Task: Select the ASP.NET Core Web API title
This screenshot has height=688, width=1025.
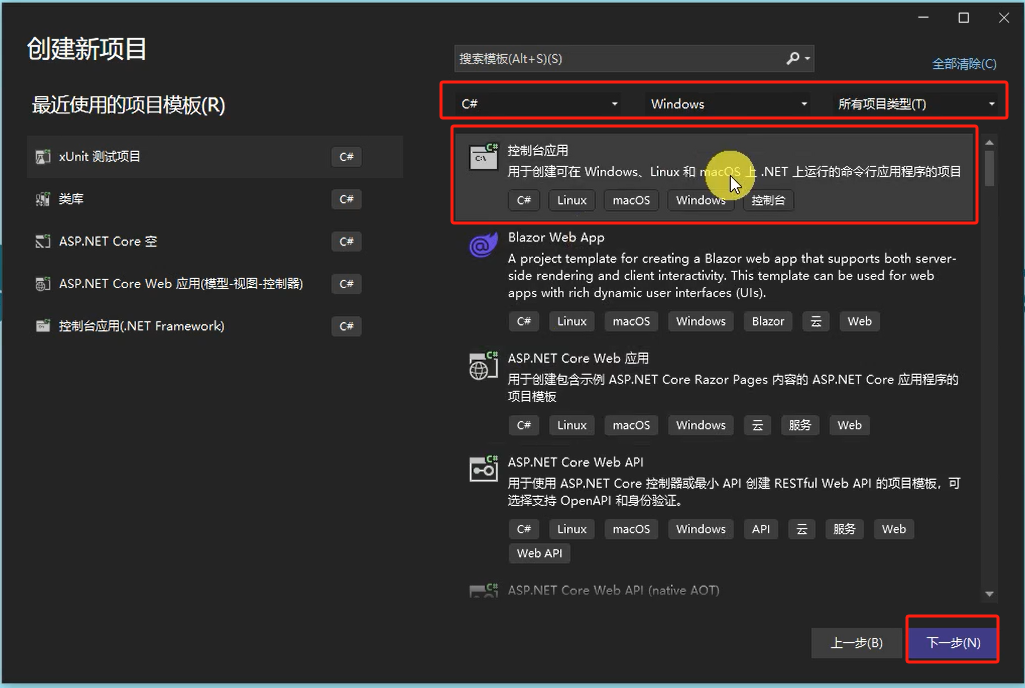Action: 576,462
